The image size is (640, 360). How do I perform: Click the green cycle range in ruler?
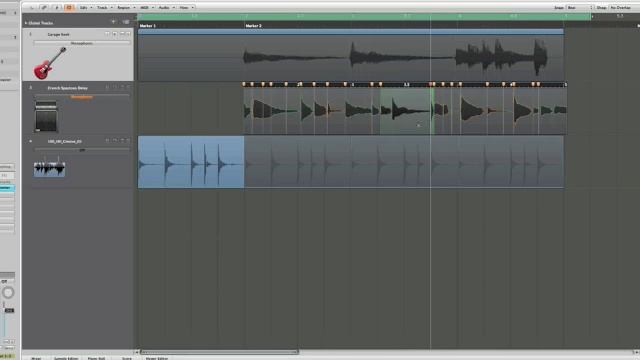(x=364, y=16)
